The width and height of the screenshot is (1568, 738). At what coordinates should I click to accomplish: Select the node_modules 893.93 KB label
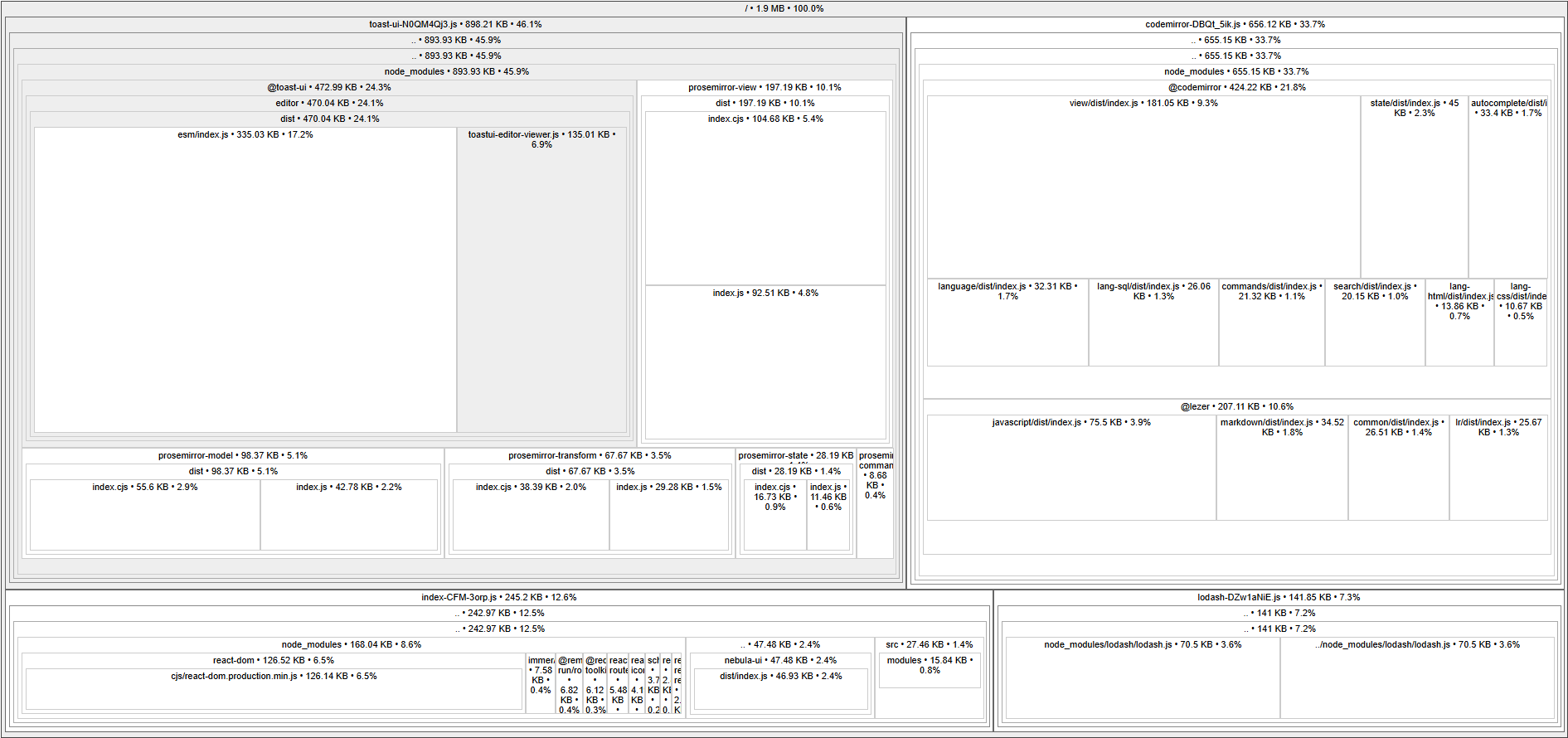[x=456, y=71]
